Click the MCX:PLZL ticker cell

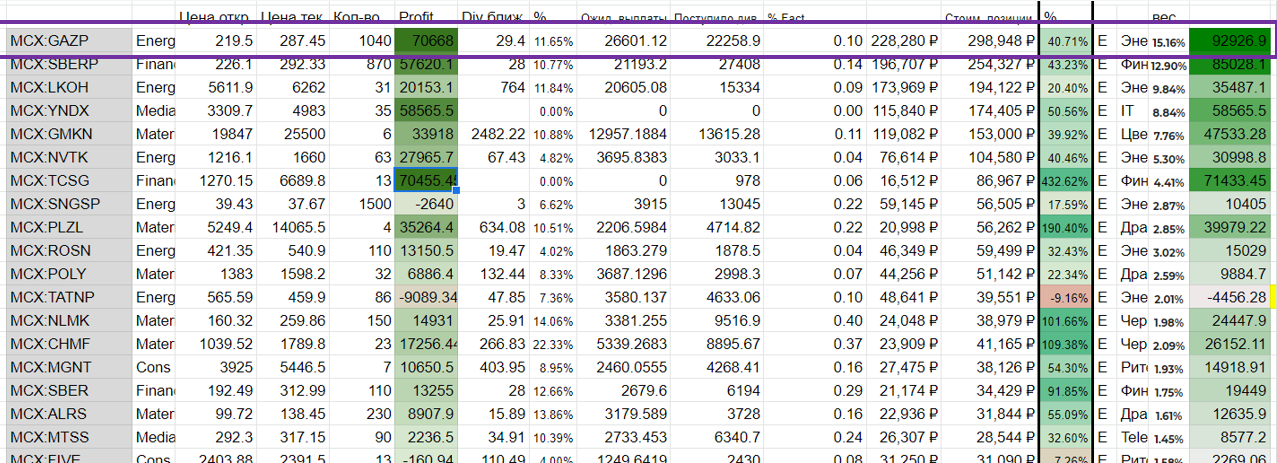coord(69,226)
